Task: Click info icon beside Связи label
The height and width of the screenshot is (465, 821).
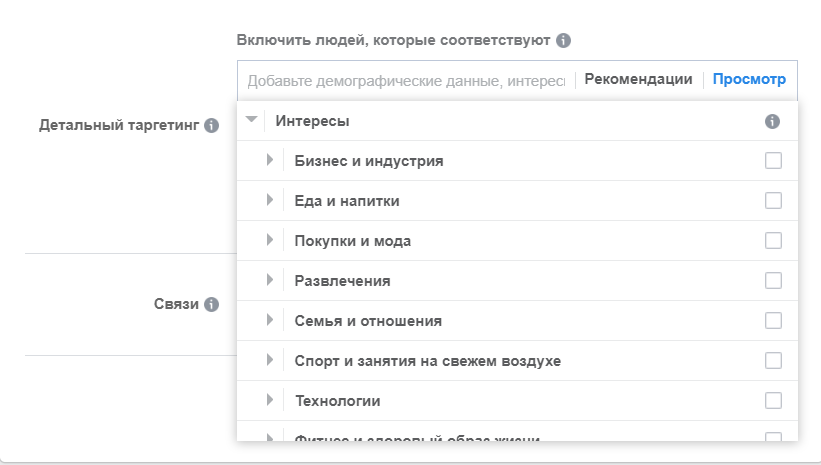Action: point(212,304)
